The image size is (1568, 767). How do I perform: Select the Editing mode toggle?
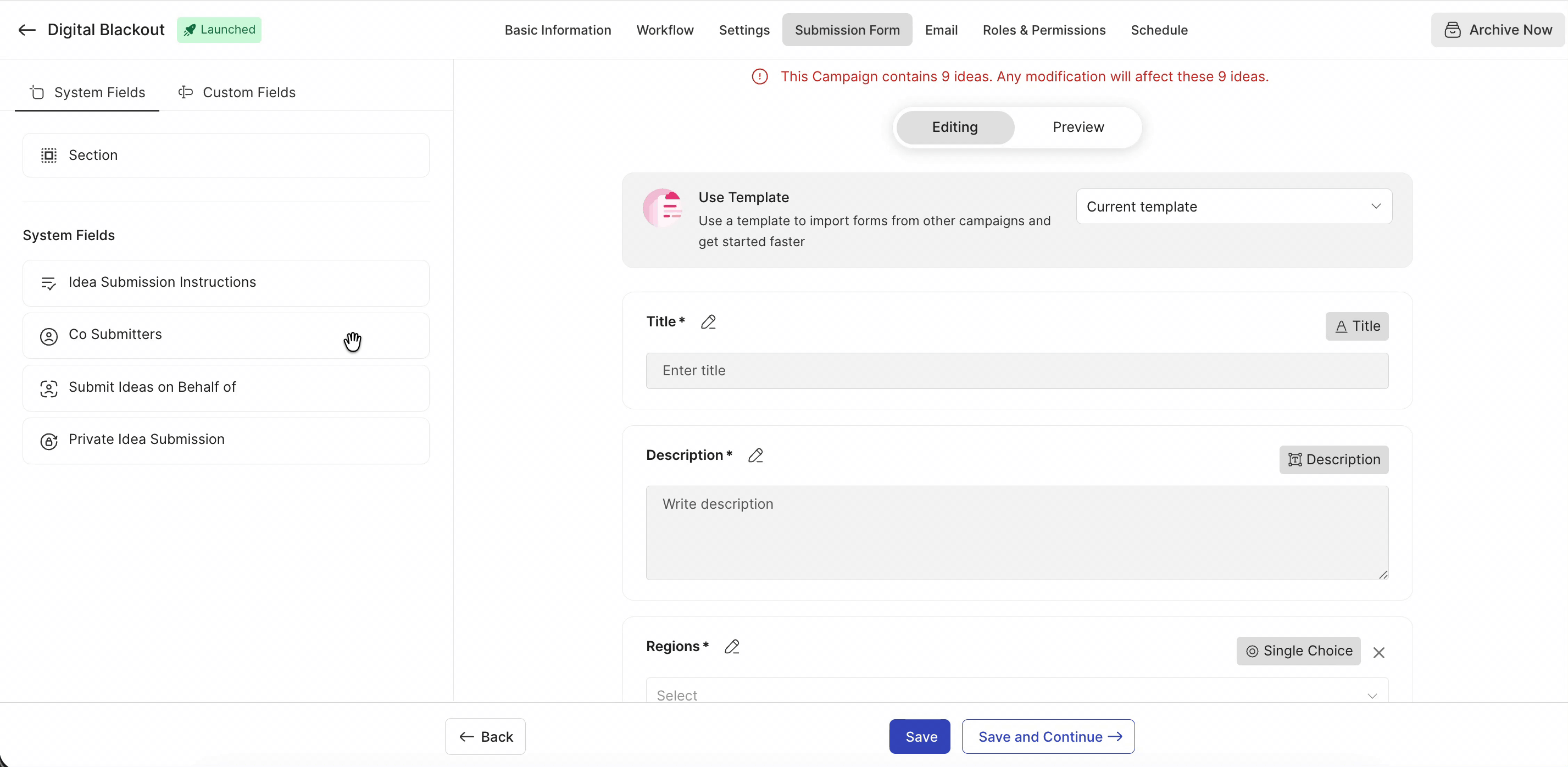(954, 127)
